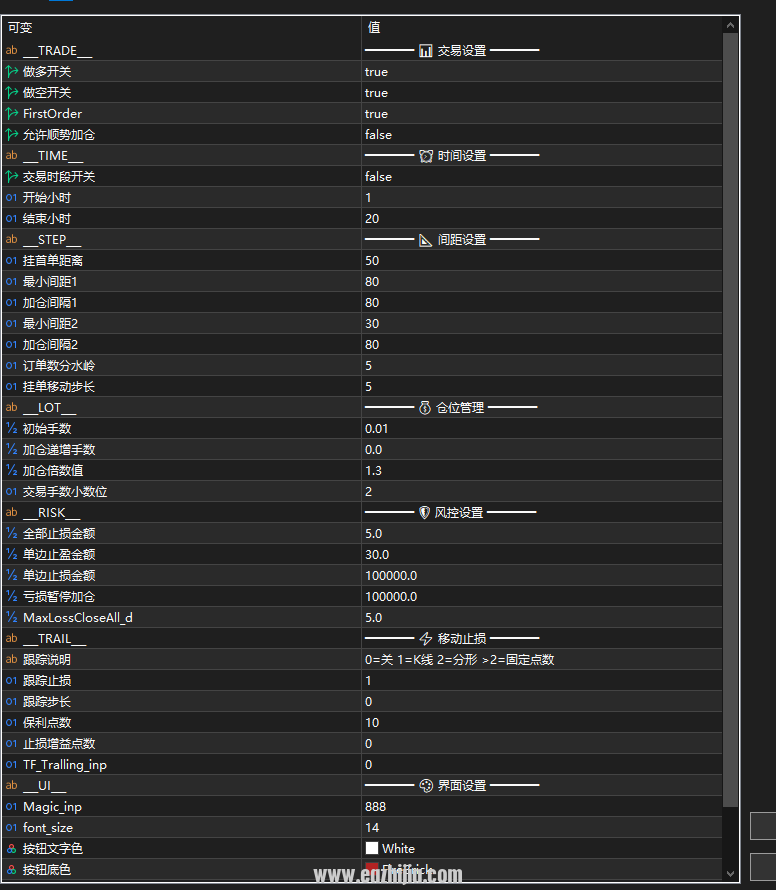Click the integer 01 icon beside Magic_inp
Image resolution: width=776 pixels, height=890 pixels.
tap(11, 807)
